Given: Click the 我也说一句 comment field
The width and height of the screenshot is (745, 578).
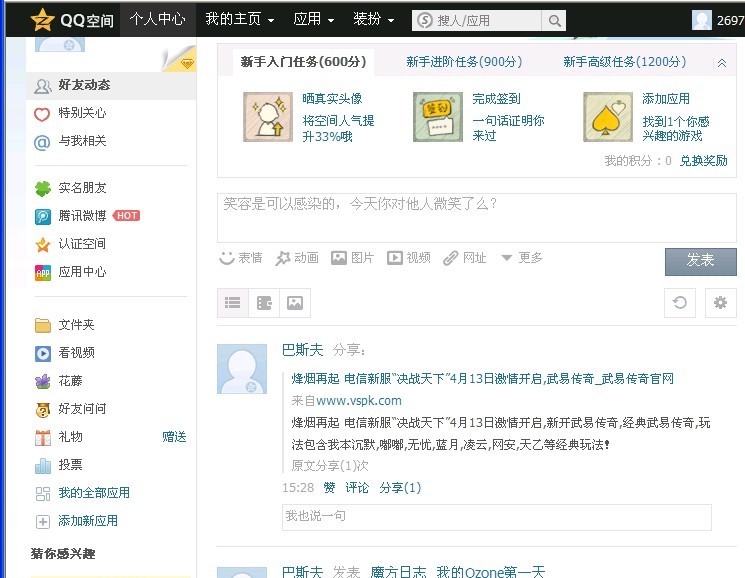Looking at the screenshot, I should [x=497, y=517].
